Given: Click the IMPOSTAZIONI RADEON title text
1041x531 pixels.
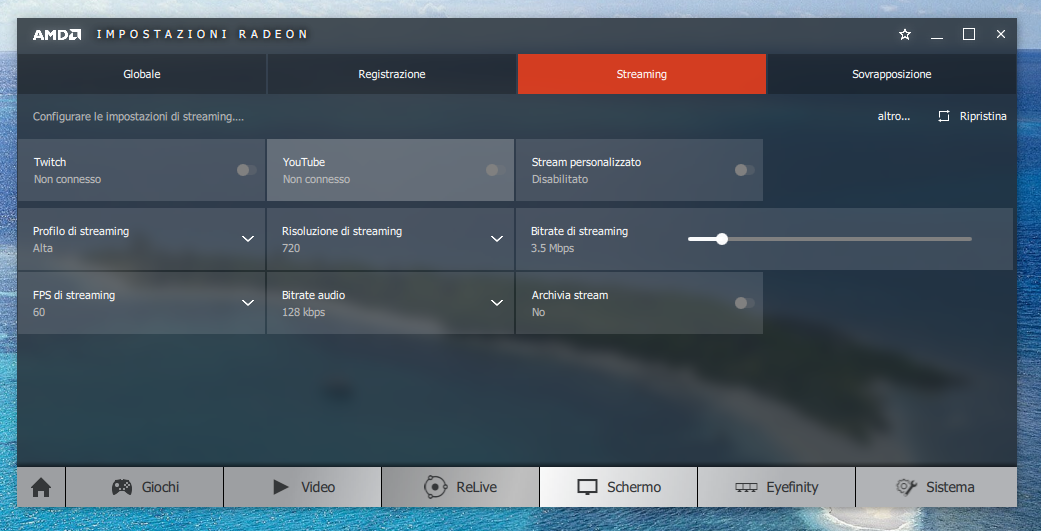Looking at the screenshot, I should [202, 35].
